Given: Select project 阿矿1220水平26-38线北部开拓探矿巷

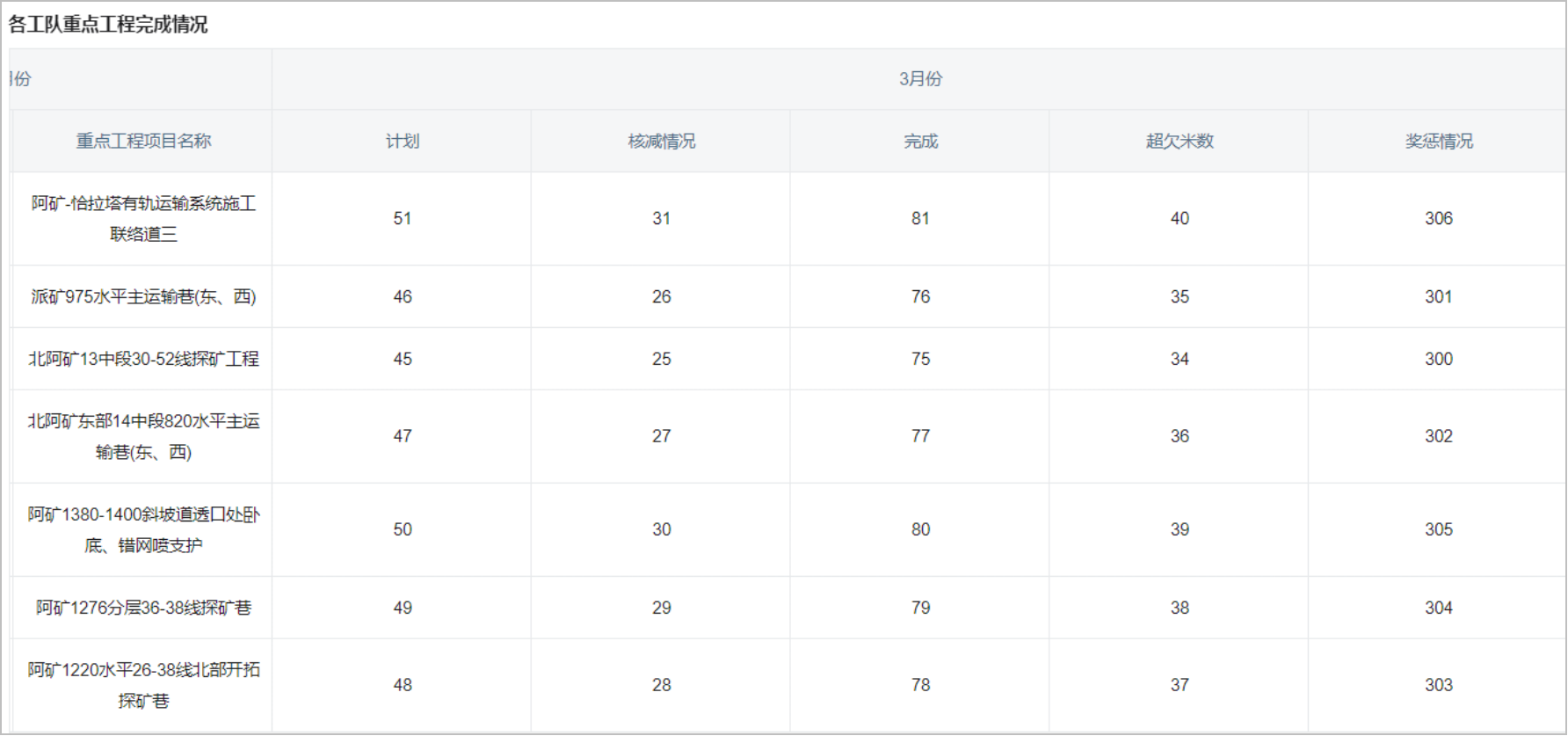Looking at the screenshot, I should pos(143,685).
